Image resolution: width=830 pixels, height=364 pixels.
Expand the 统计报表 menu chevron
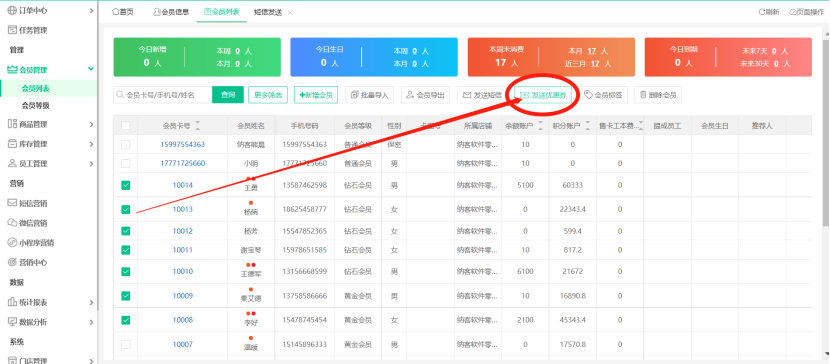click(91, 303)
